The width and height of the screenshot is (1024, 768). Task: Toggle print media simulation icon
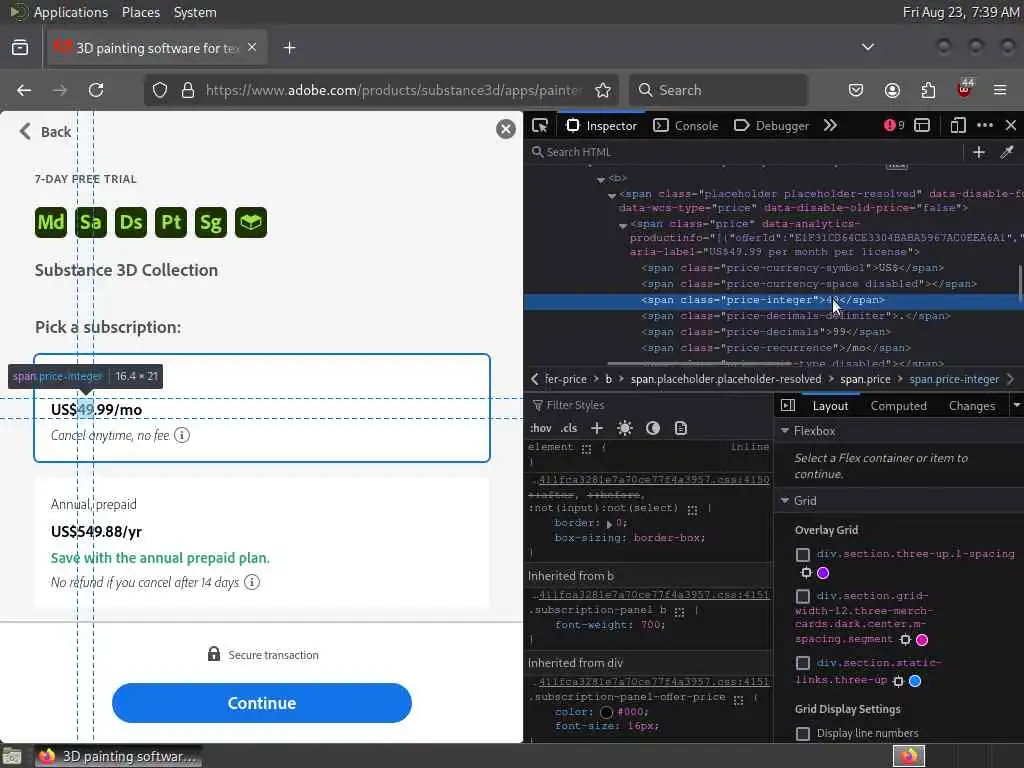tap(680, 428)
